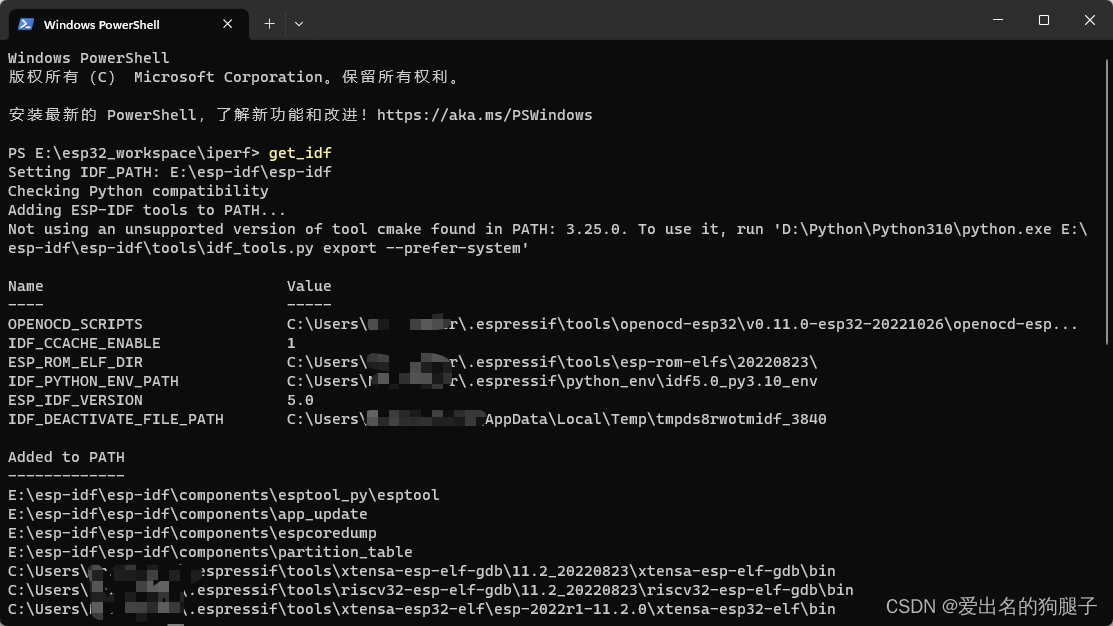Viewport: 1113px width, 626px height.
Task: Click the tab title Windows PowerShell
Action: [x=101, y=24]
